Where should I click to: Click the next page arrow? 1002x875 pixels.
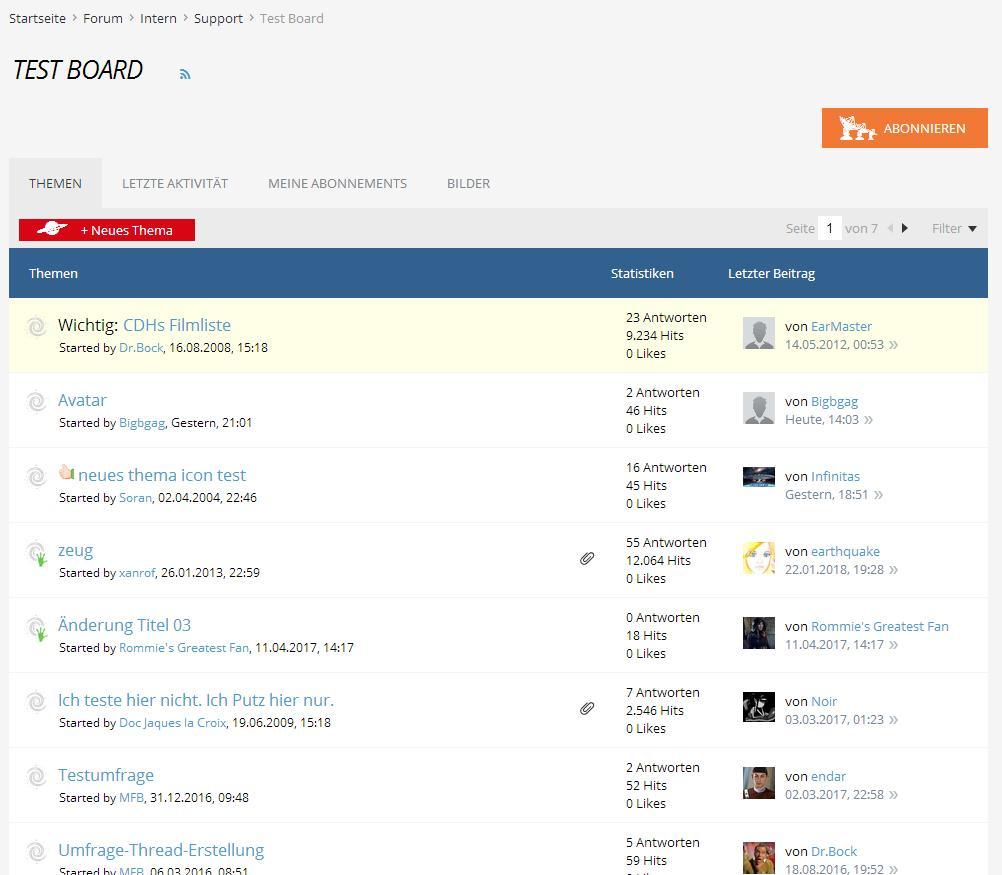pyautogui.click(x=905, y=229)
